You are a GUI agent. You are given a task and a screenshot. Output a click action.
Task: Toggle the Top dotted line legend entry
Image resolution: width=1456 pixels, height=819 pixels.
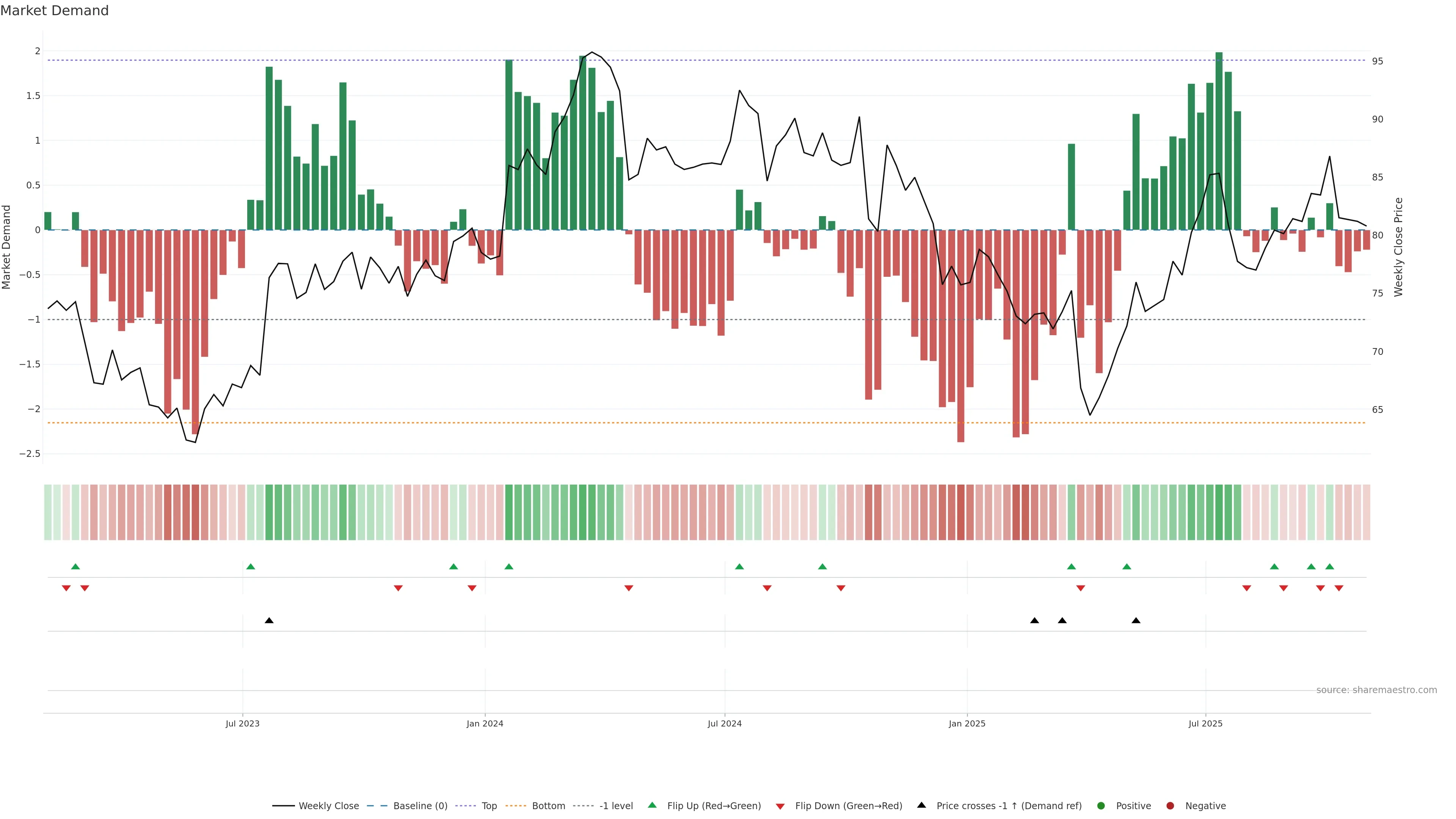pyautogui.click(x=489, y=805)
